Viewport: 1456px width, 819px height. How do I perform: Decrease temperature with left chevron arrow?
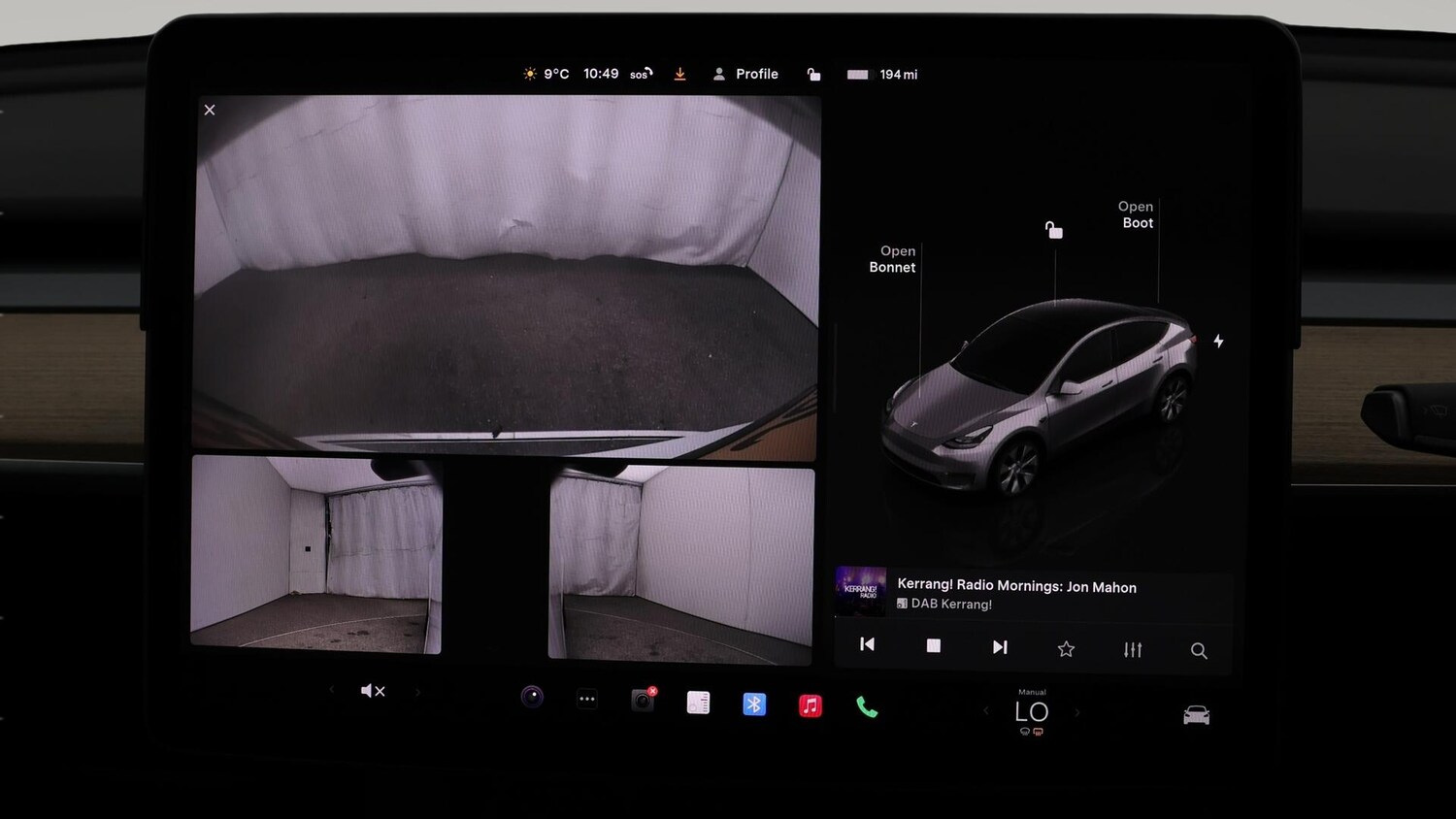pos(986,712)
